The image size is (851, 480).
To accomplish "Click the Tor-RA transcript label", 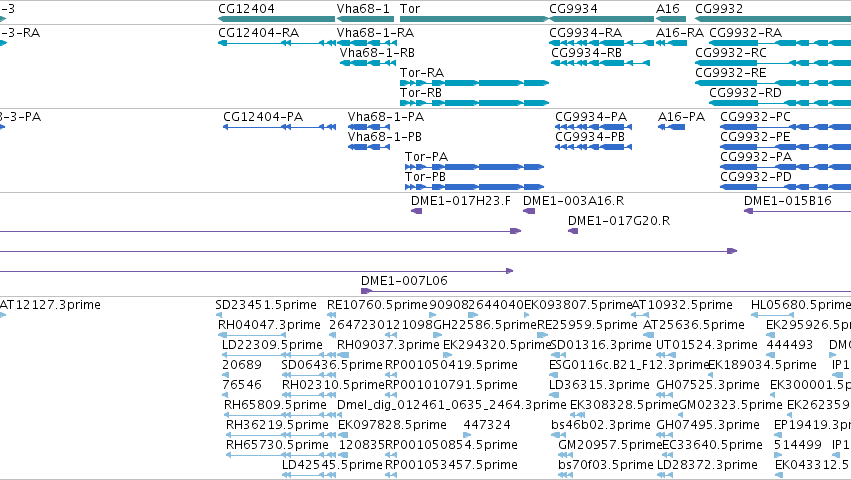I will (422, 73).
